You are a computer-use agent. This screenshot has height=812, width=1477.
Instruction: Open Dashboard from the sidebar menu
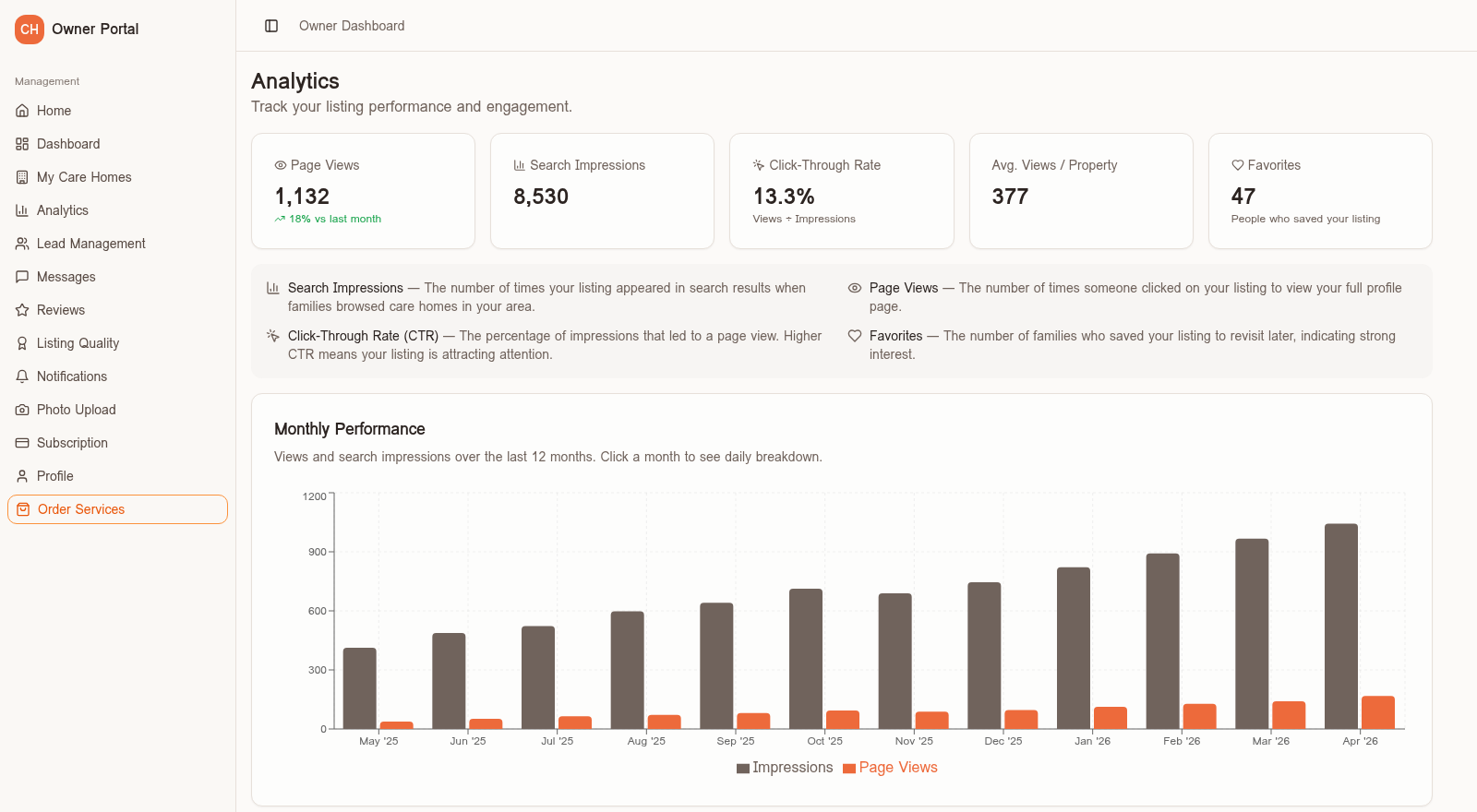point(117,144)
